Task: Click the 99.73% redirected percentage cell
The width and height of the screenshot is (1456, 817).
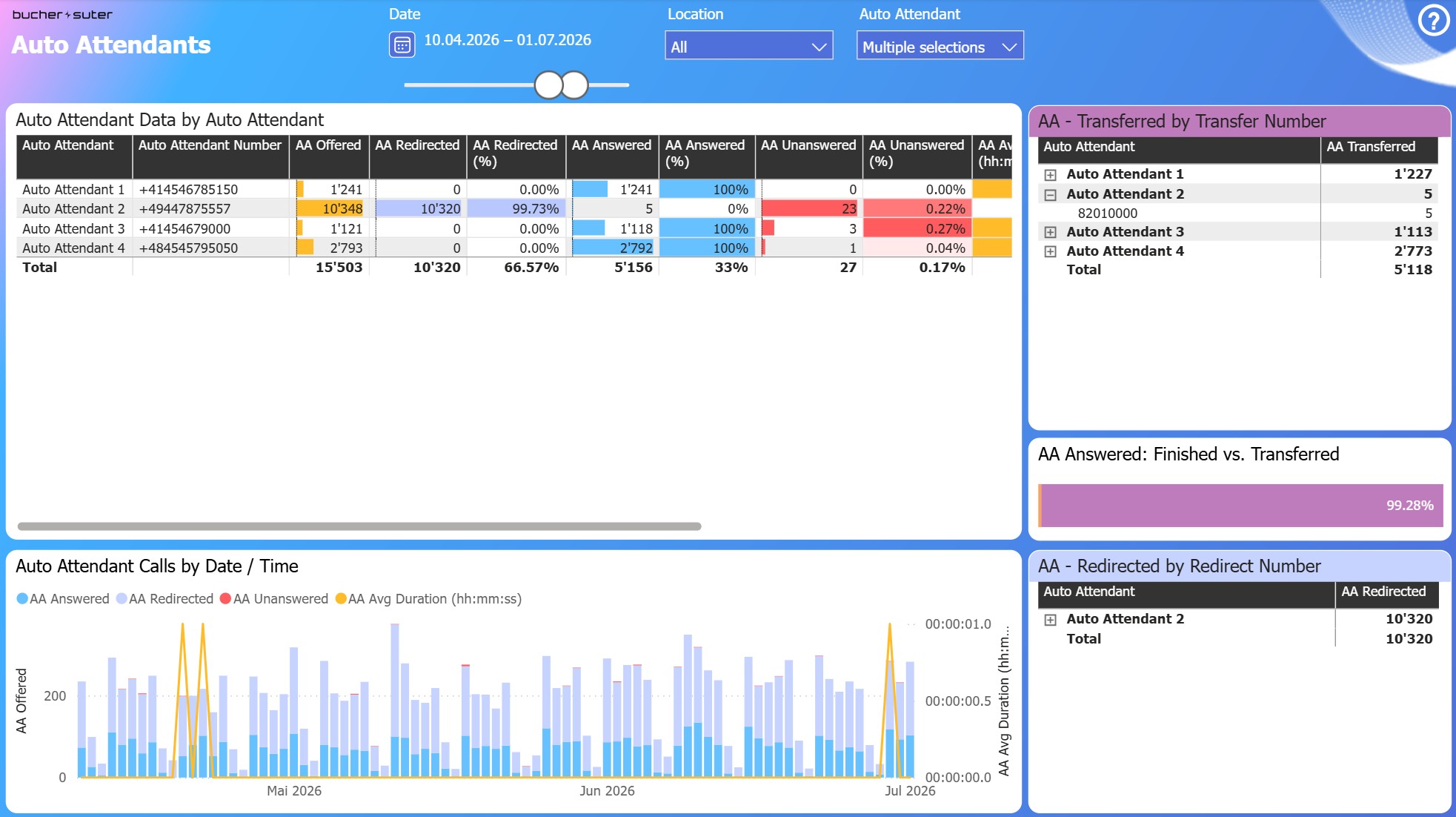Action: 516,209
